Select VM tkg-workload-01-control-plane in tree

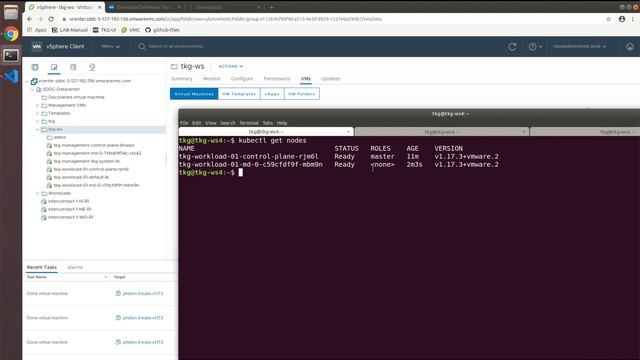(x=91, y=169)
